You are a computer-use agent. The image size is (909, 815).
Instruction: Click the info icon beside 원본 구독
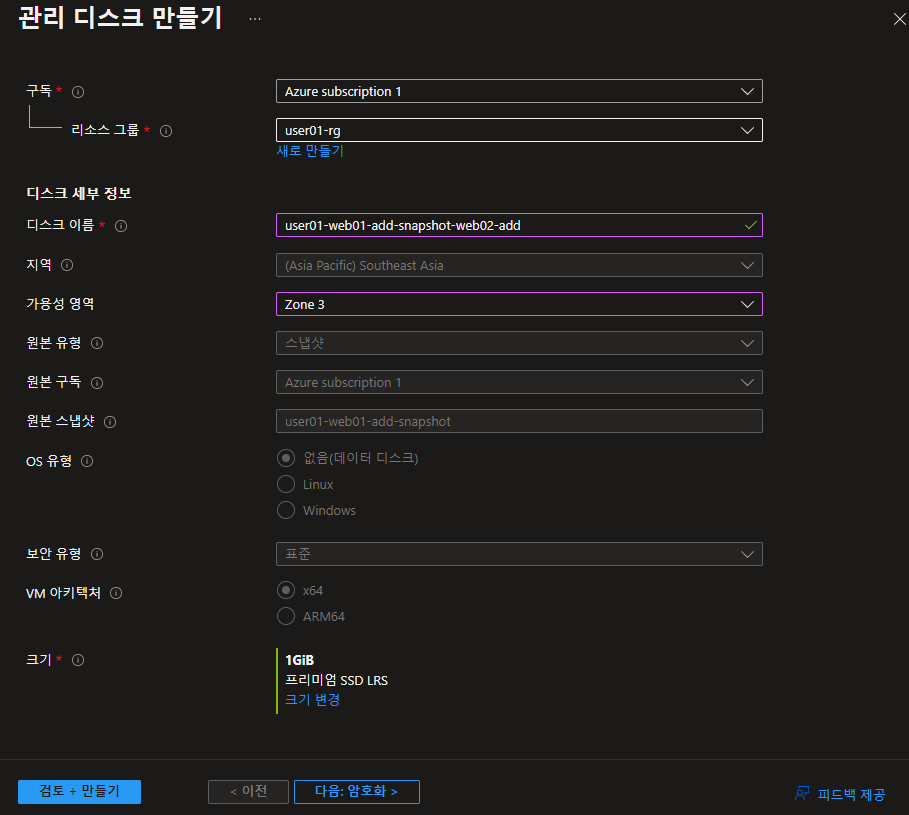[x=97, y=383]
